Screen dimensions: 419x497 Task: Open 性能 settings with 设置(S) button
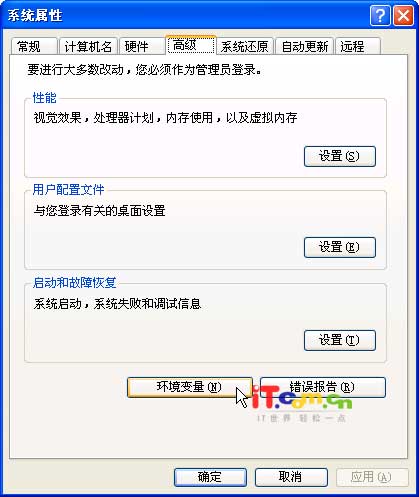click(x=340, y=156)
